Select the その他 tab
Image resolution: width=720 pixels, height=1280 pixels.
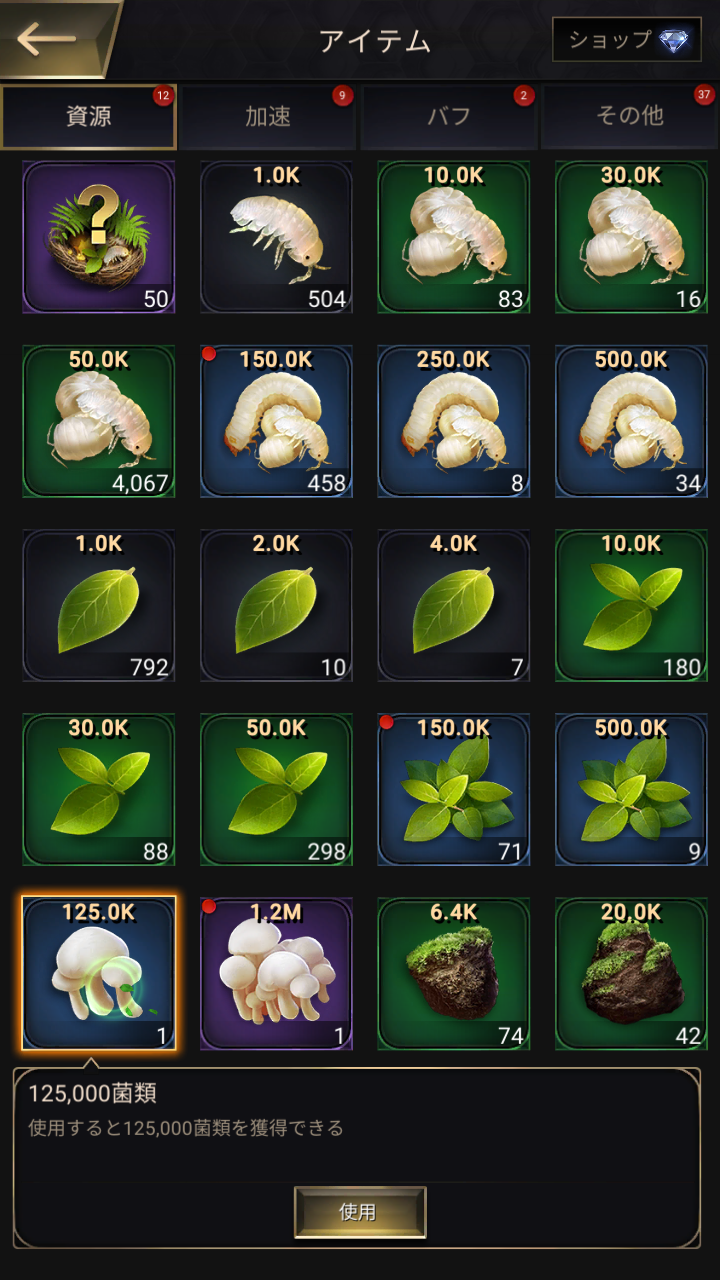[629, 117]
